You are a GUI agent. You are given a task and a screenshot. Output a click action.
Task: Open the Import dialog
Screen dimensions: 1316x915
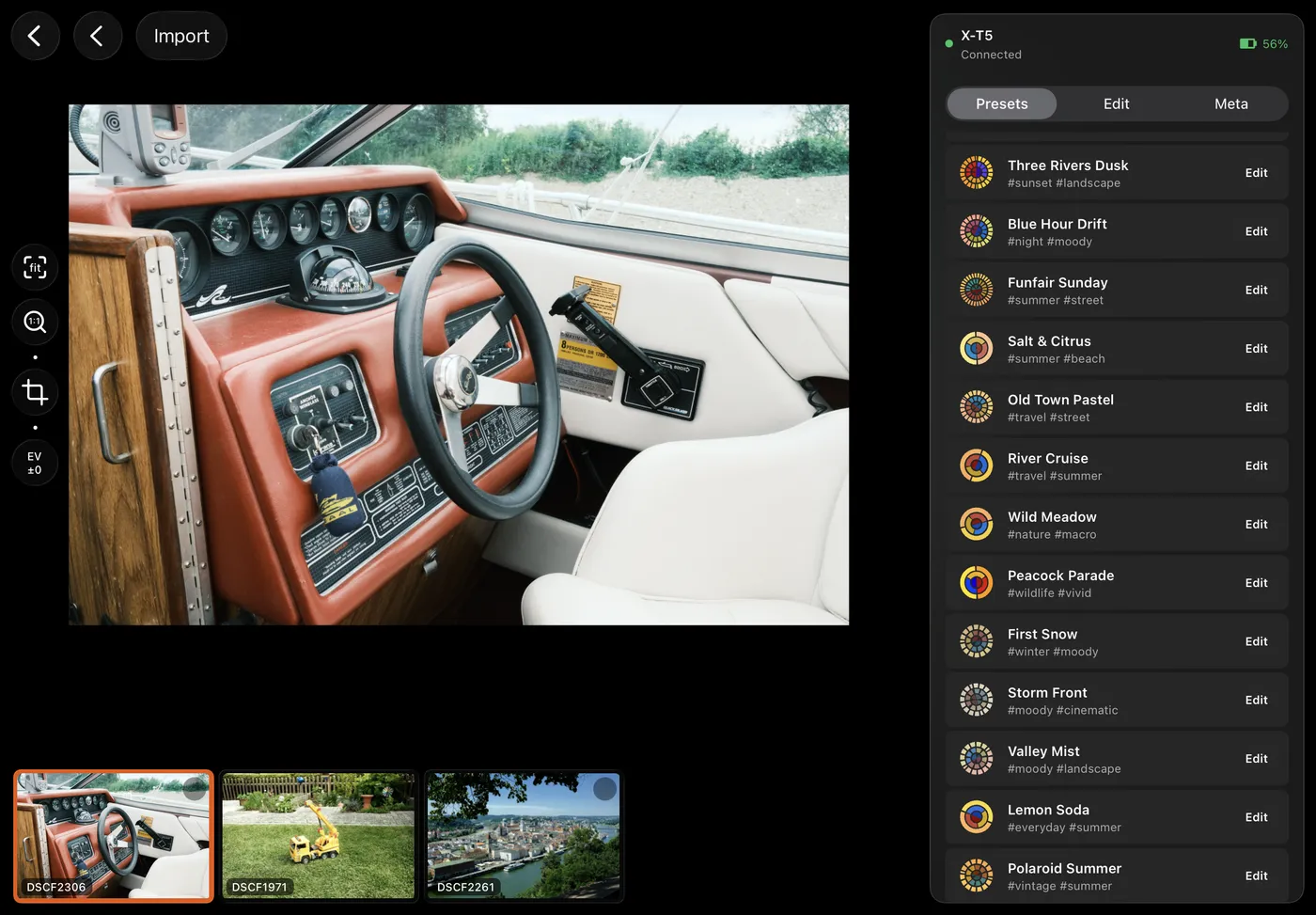[x=181, y=36]
